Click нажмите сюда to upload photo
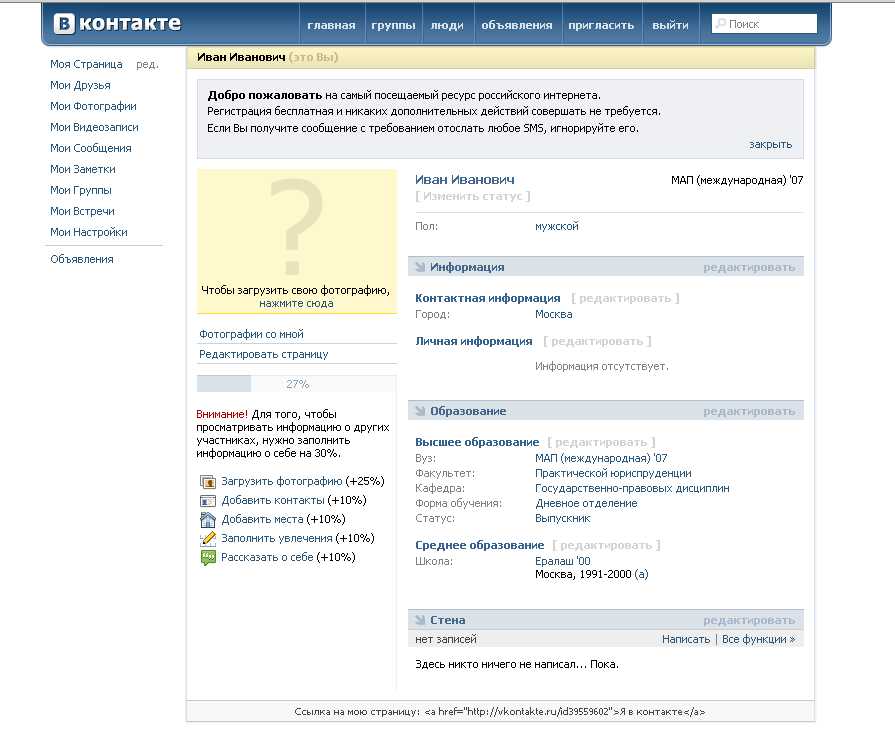 [x=296, y=304]
